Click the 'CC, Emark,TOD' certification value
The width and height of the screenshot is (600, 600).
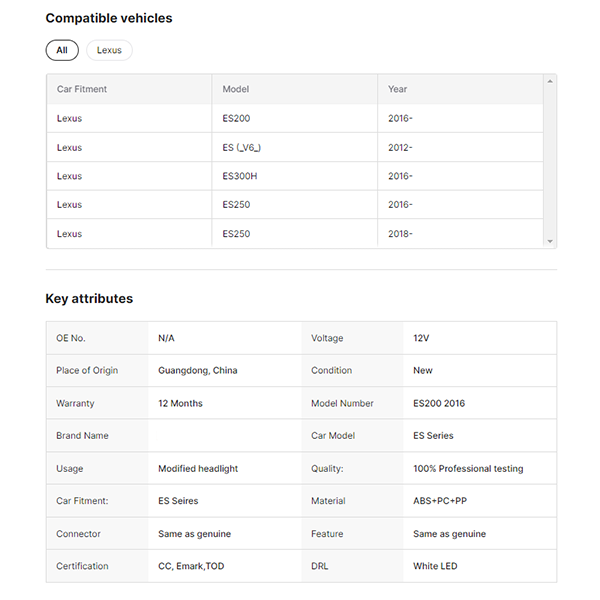click(191, 566)
